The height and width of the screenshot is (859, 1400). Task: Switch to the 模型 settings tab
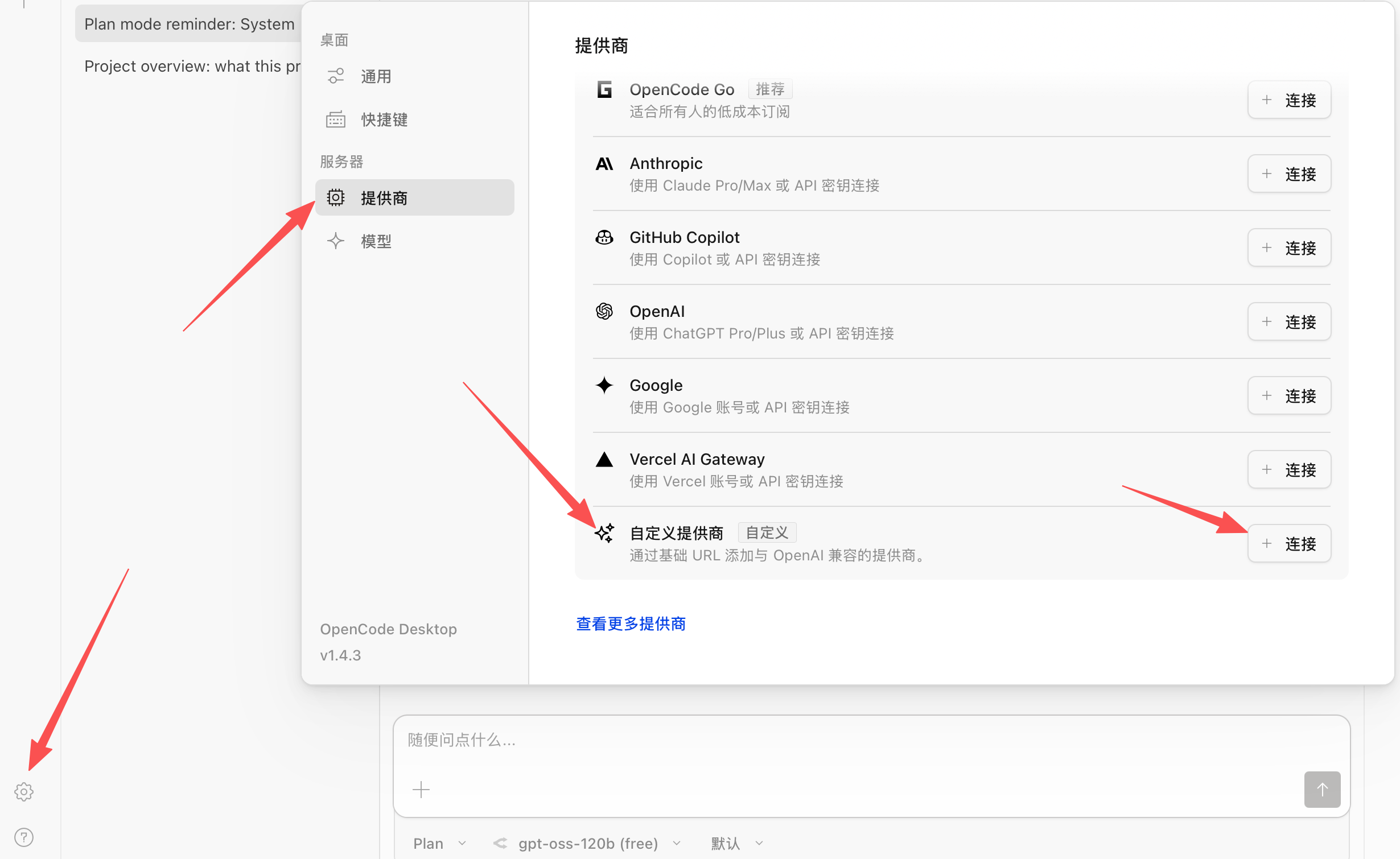(376, 241)
